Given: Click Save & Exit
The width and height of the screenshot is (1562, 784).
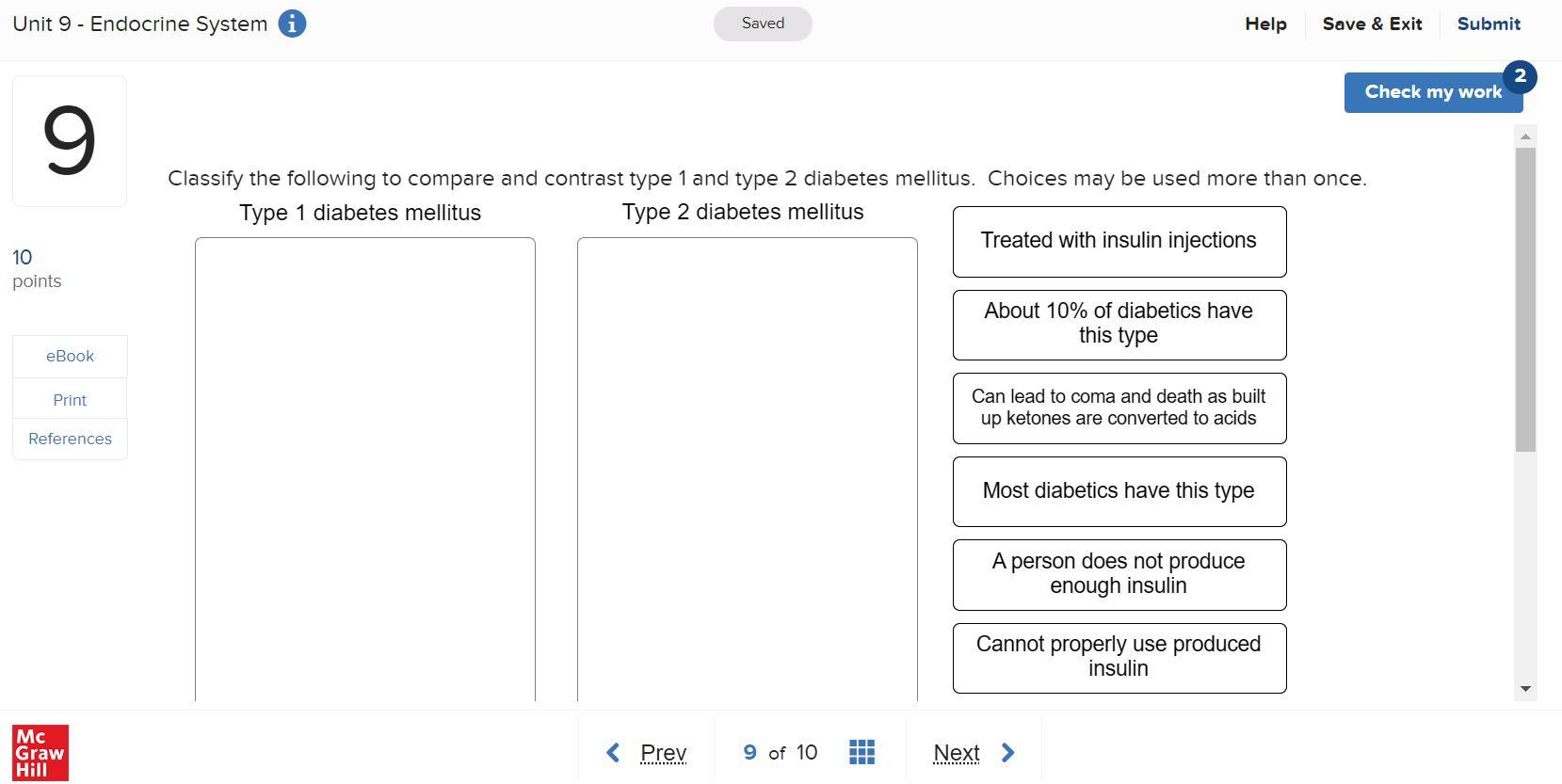Looking at the screenshot, I should (1372, 24).
